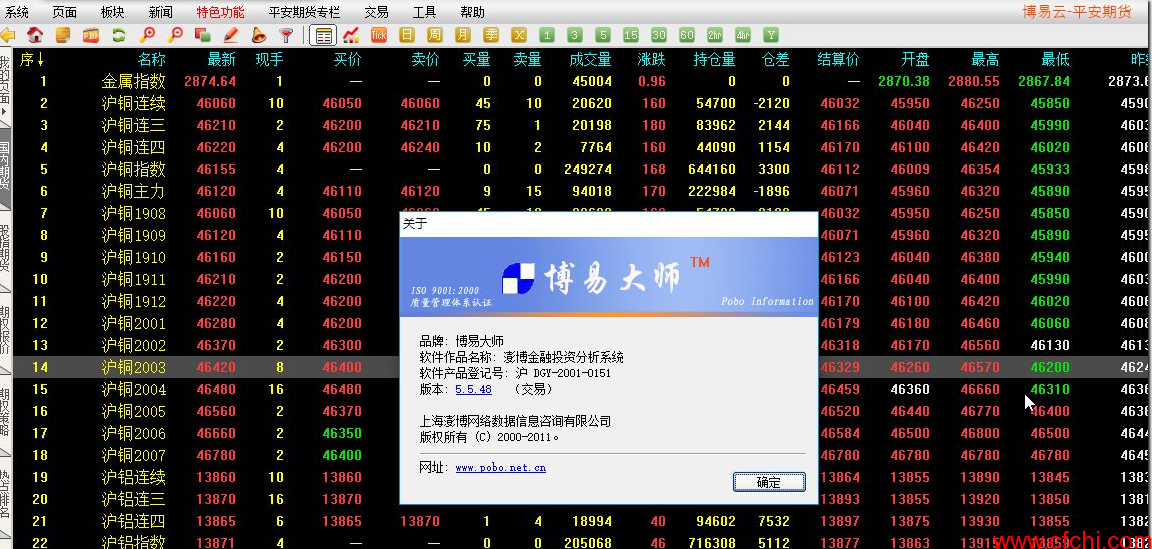Select the 2hr period button
Screen dimensions: 1152x549
[x=714, y=35]
